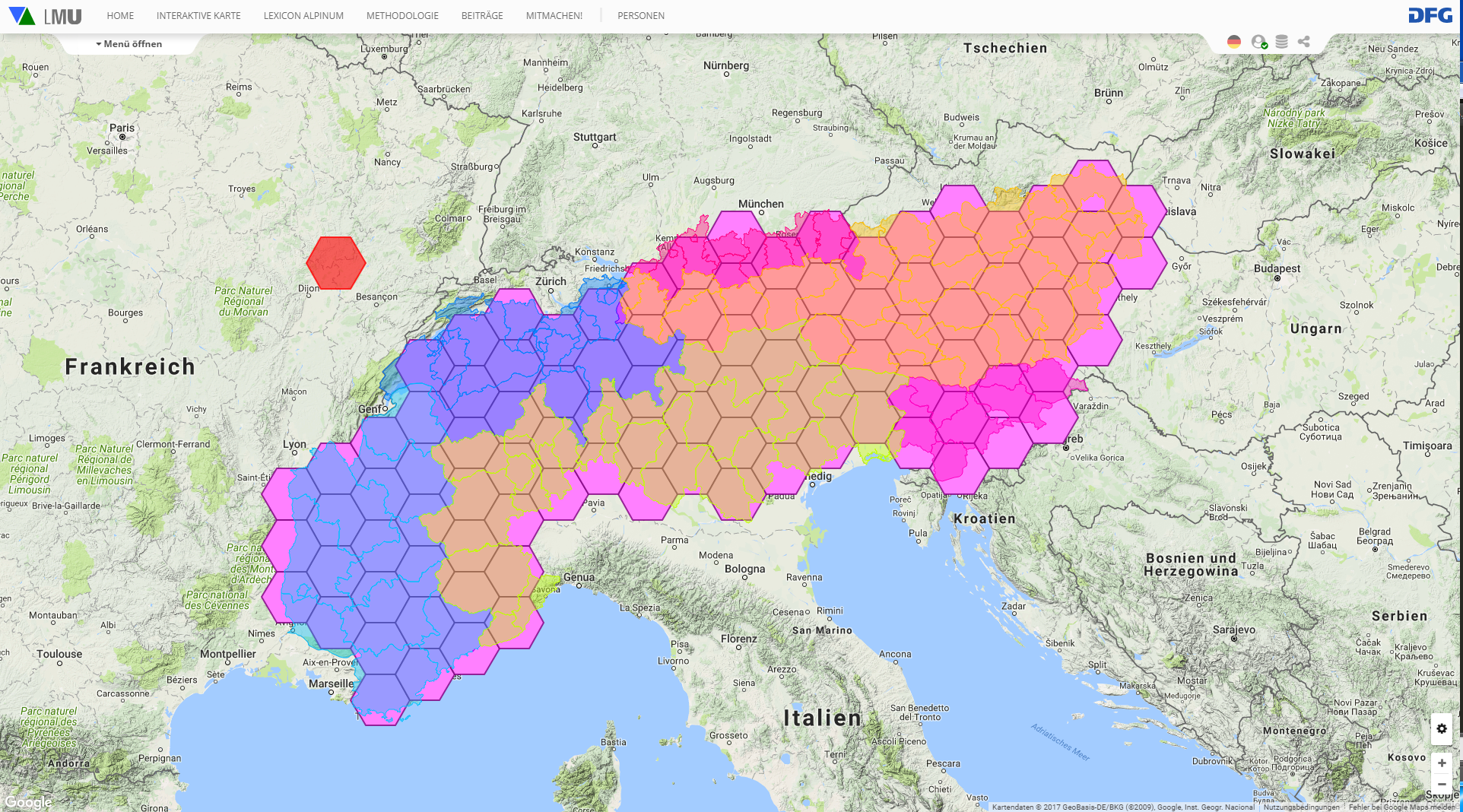Open Nutzungsbedingungen link
The image size is (1463, 812).
coord(1301,807)
